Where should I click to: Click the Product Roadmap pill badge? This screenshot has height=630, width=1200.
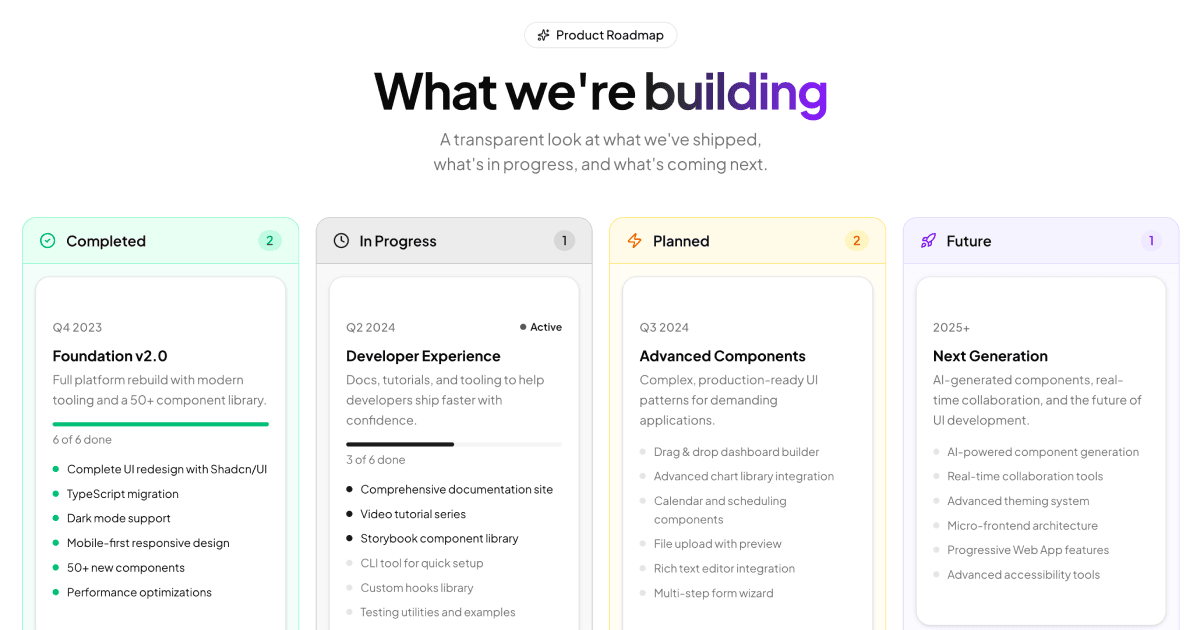601,35
